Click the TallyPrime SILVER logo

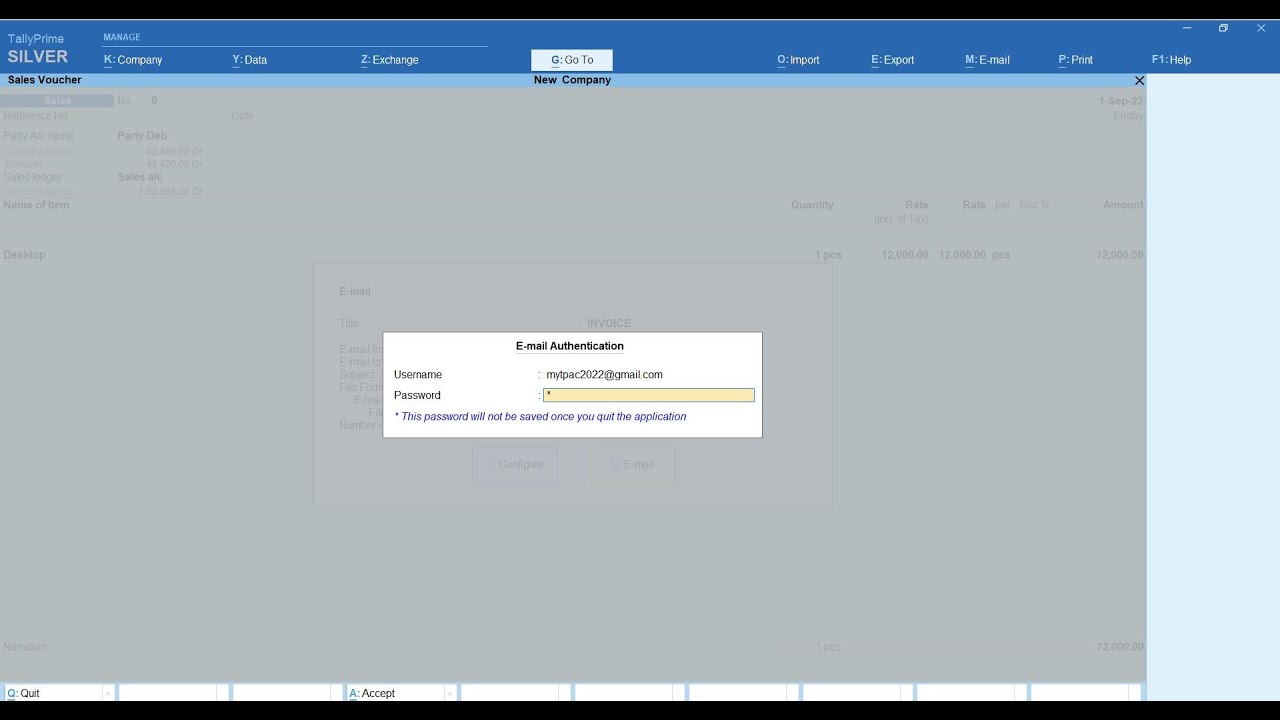click(38, 49)
